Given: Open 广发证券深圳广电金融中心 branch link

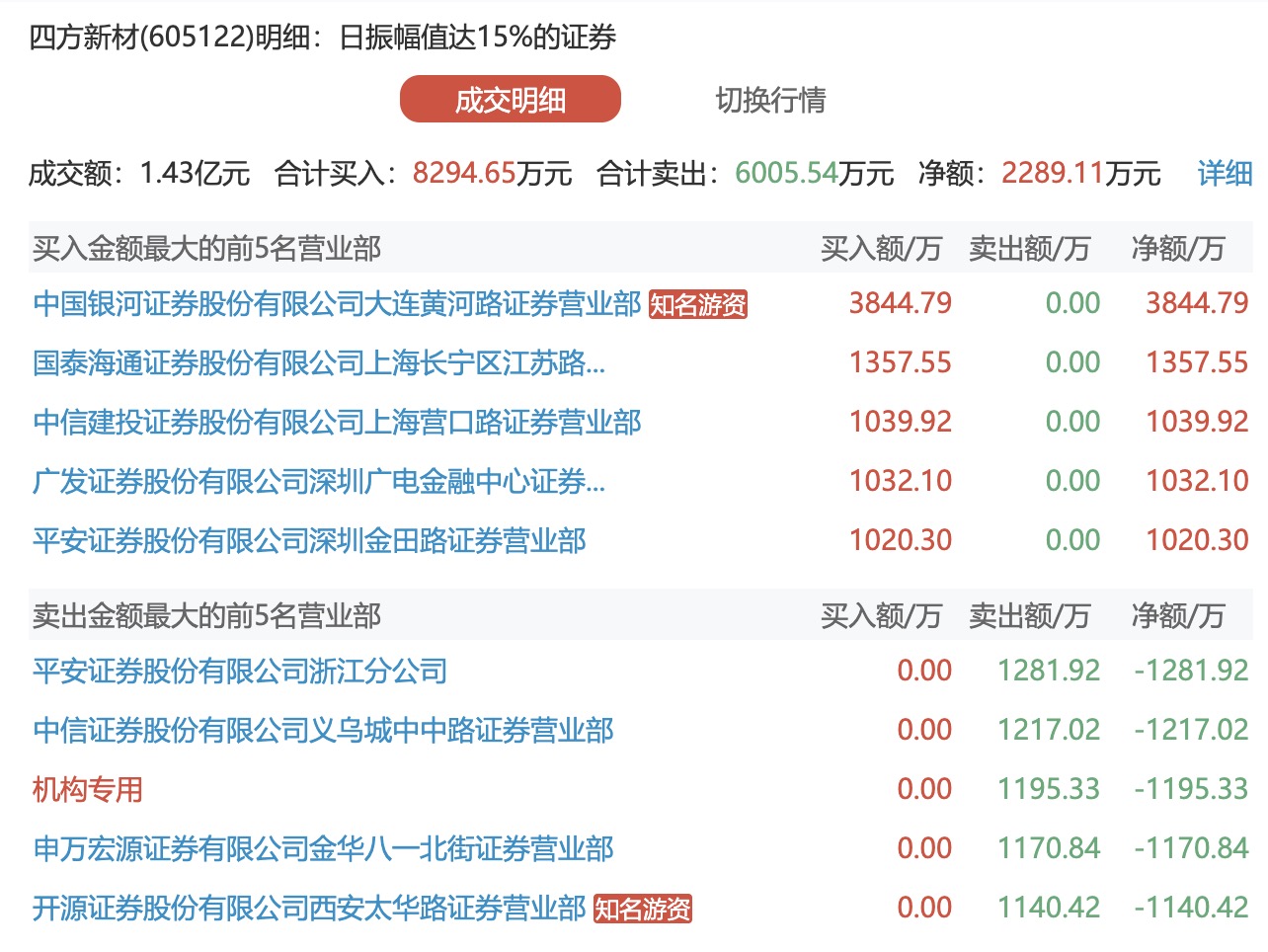Looking at the screenshot, I should [x=319, y=482].
